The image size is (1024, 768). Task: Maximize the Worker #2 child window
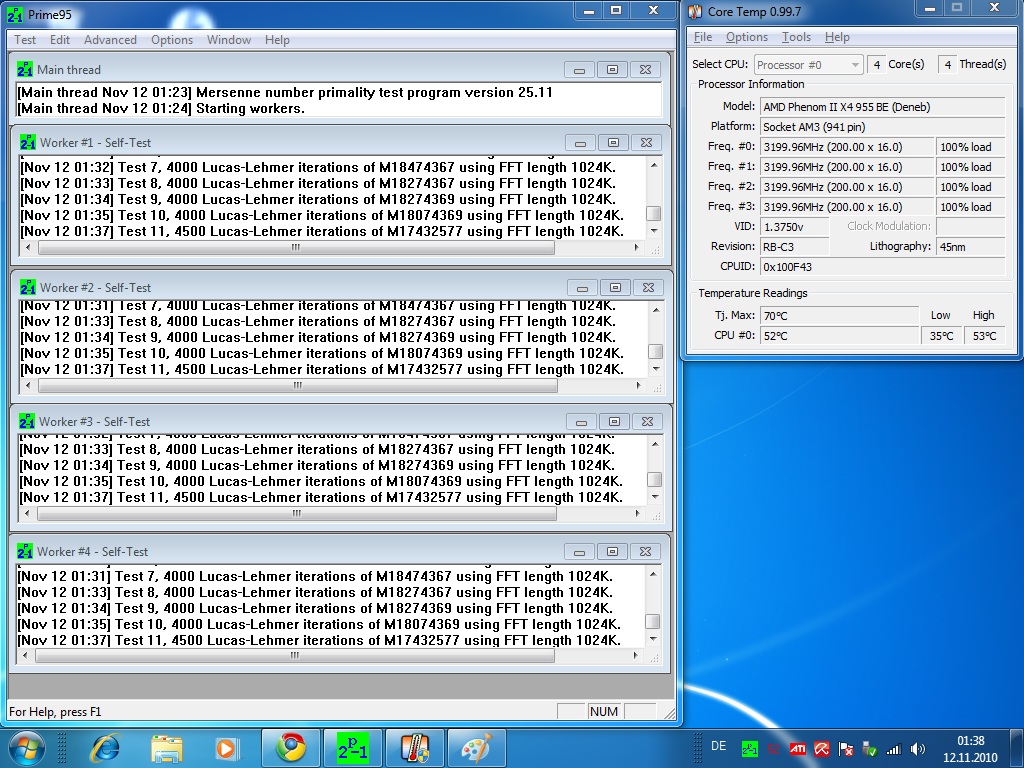tap(615, 288)
